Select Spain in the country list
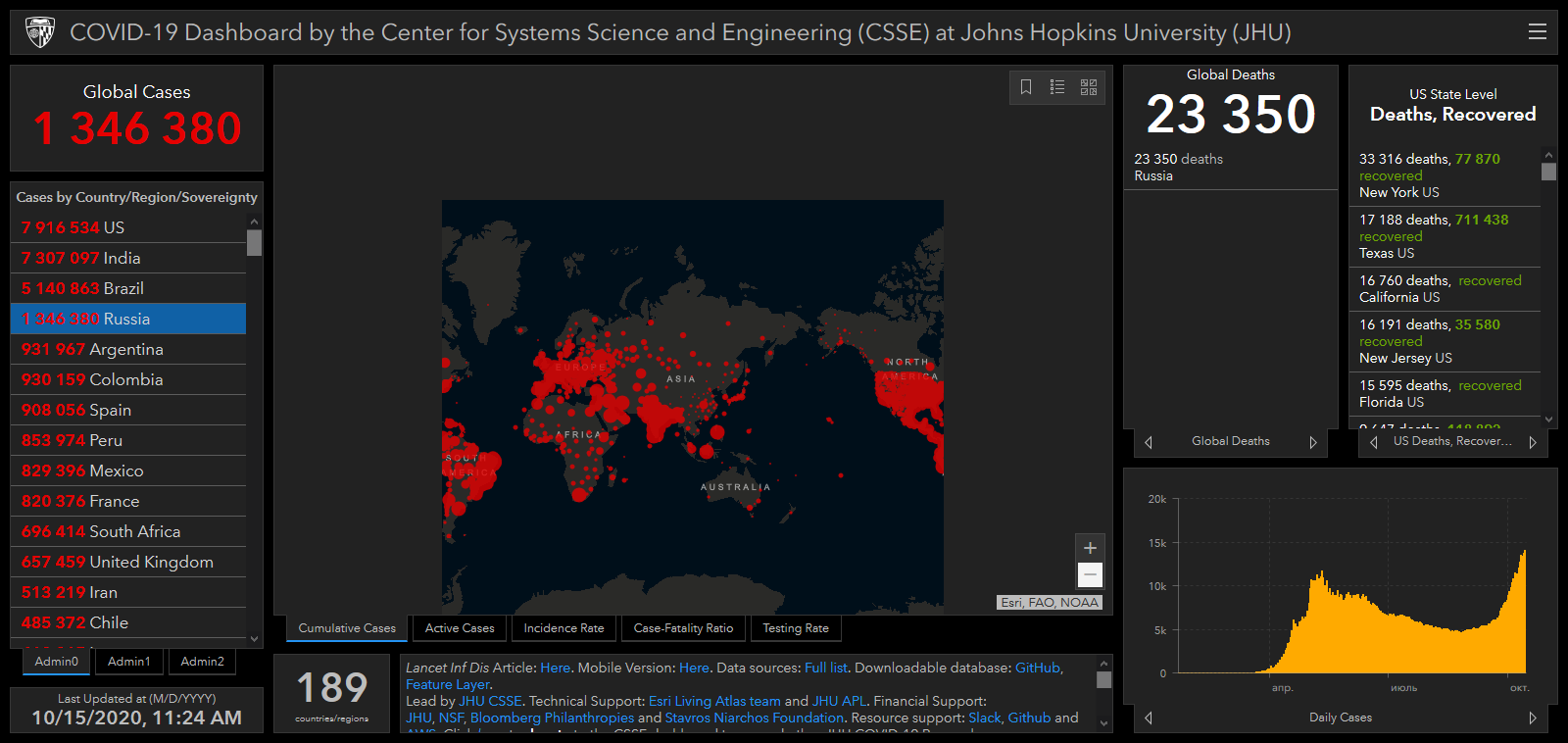The width and height of the screenshot is (1568, 743). coord(128,410)
